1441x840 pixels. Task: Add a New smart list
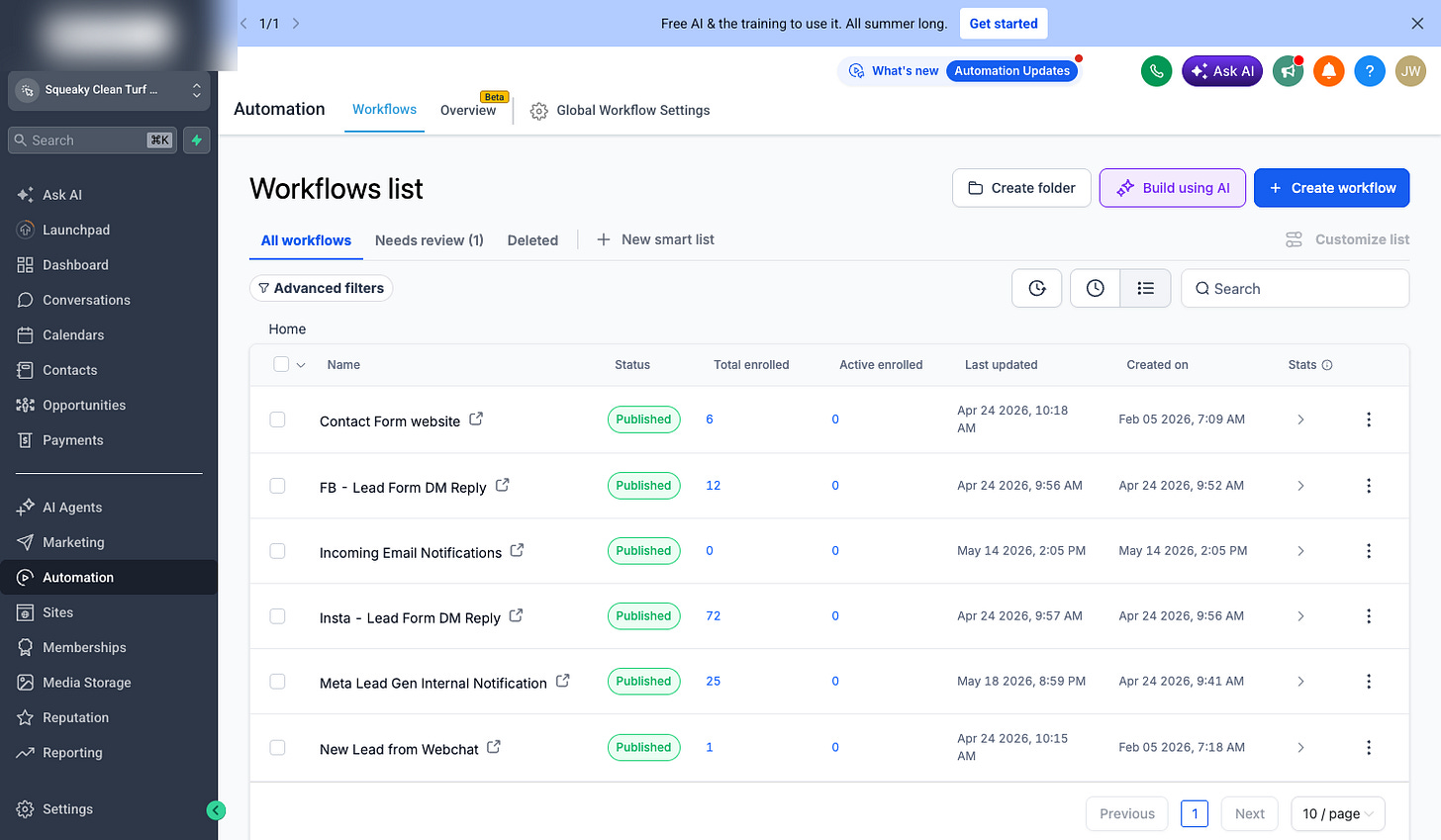tap(655, 239)
